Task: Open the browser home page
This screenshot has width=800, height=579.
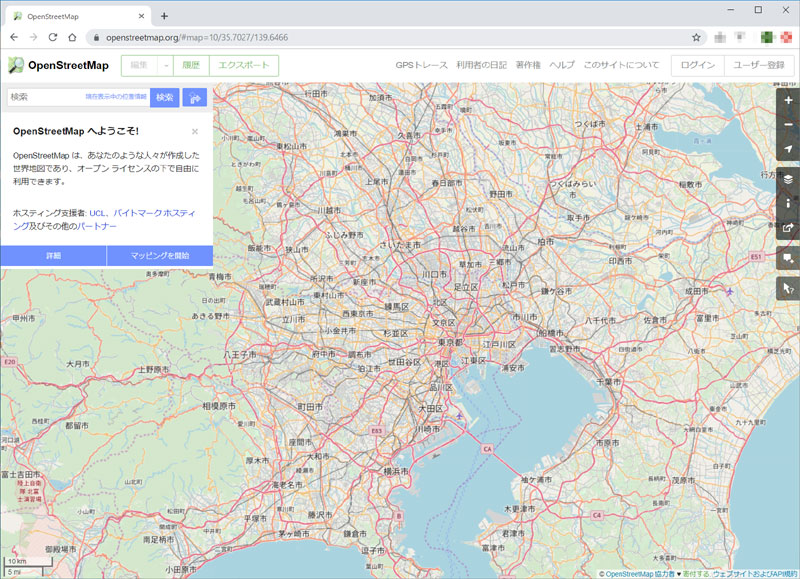Action: [x=72, y=37]
